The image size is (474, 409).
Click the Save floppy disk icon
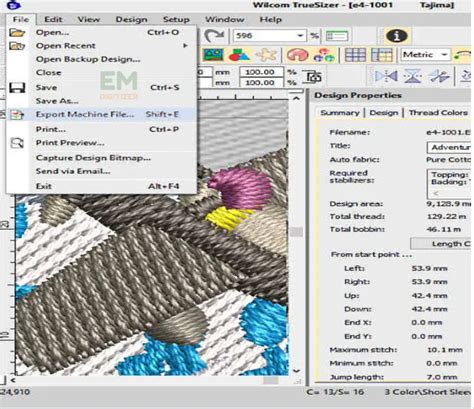17,88
